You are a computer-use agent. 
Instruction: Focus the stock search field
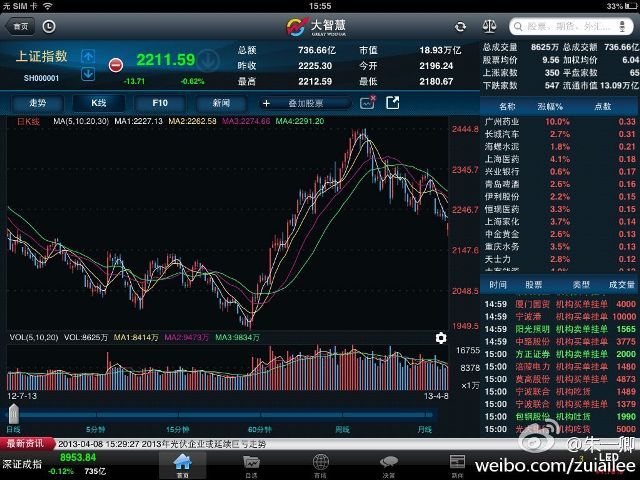coord(571,27)
